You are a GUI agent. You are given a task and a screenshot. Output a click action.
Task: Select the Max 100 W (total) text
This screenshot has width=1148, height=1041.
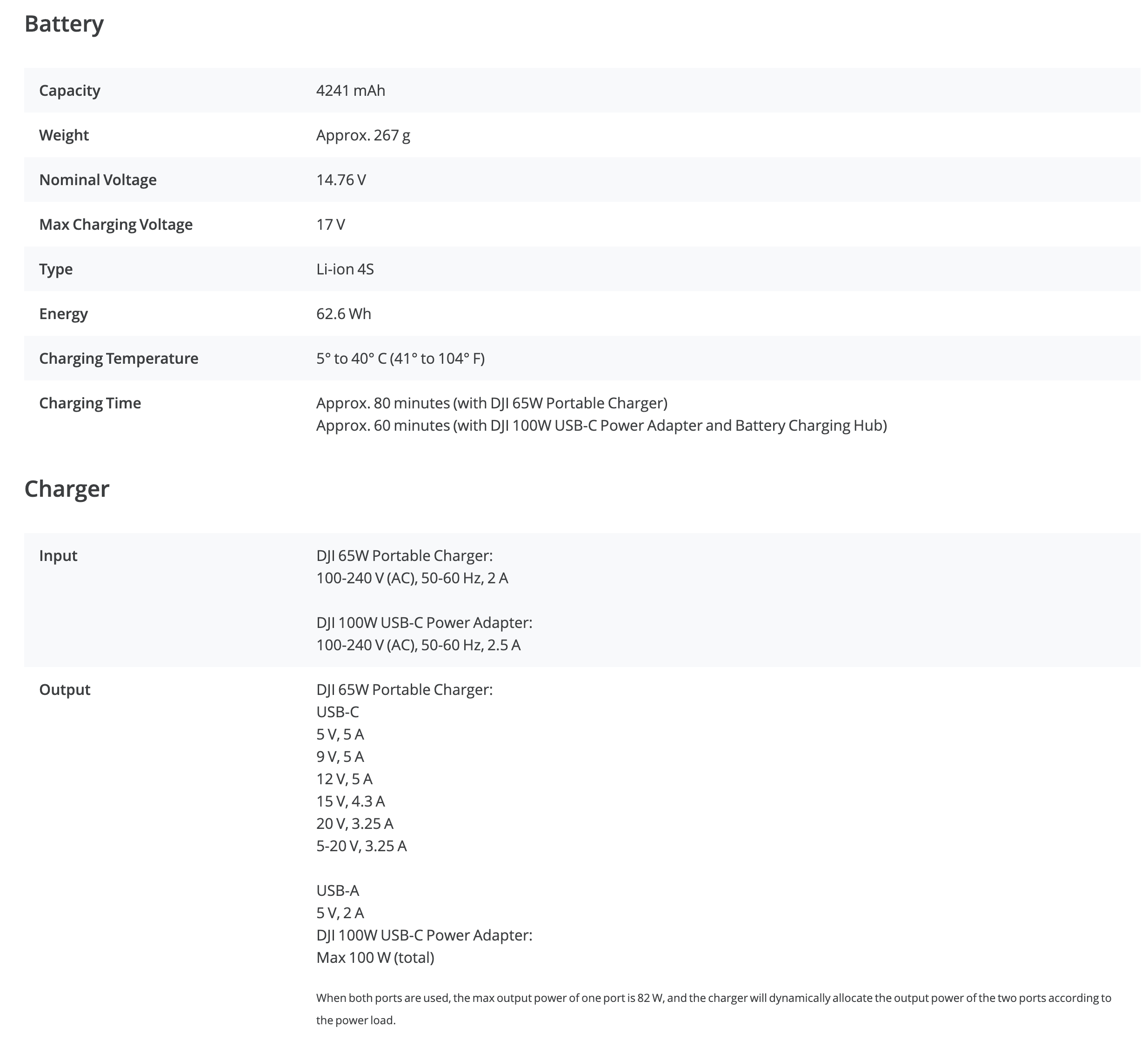pyautogui.click(x=375, y=958)
